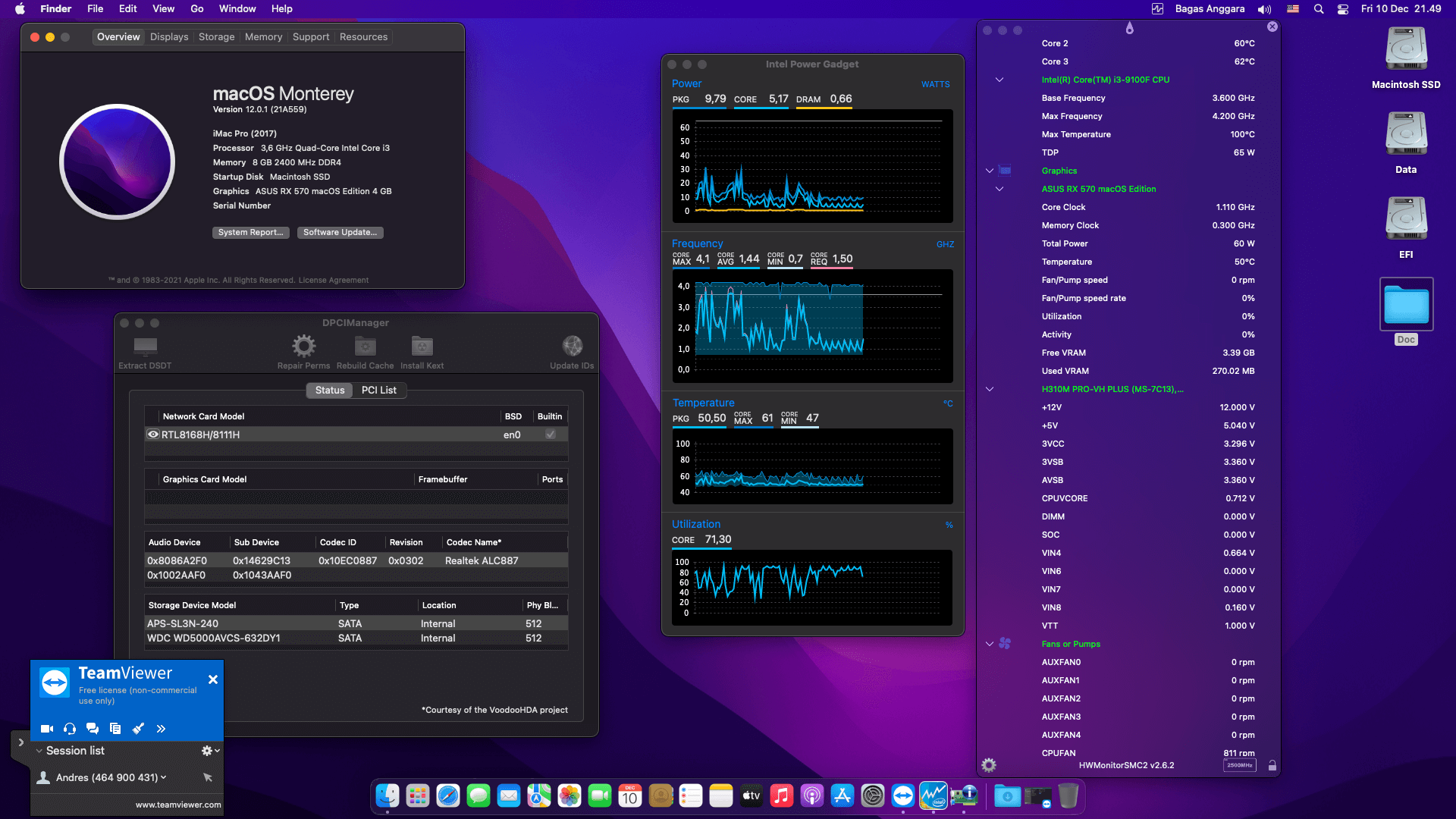1456x819 pixels.
Task: Collapse the Fans or Pumps section
Action: [990, 644]
